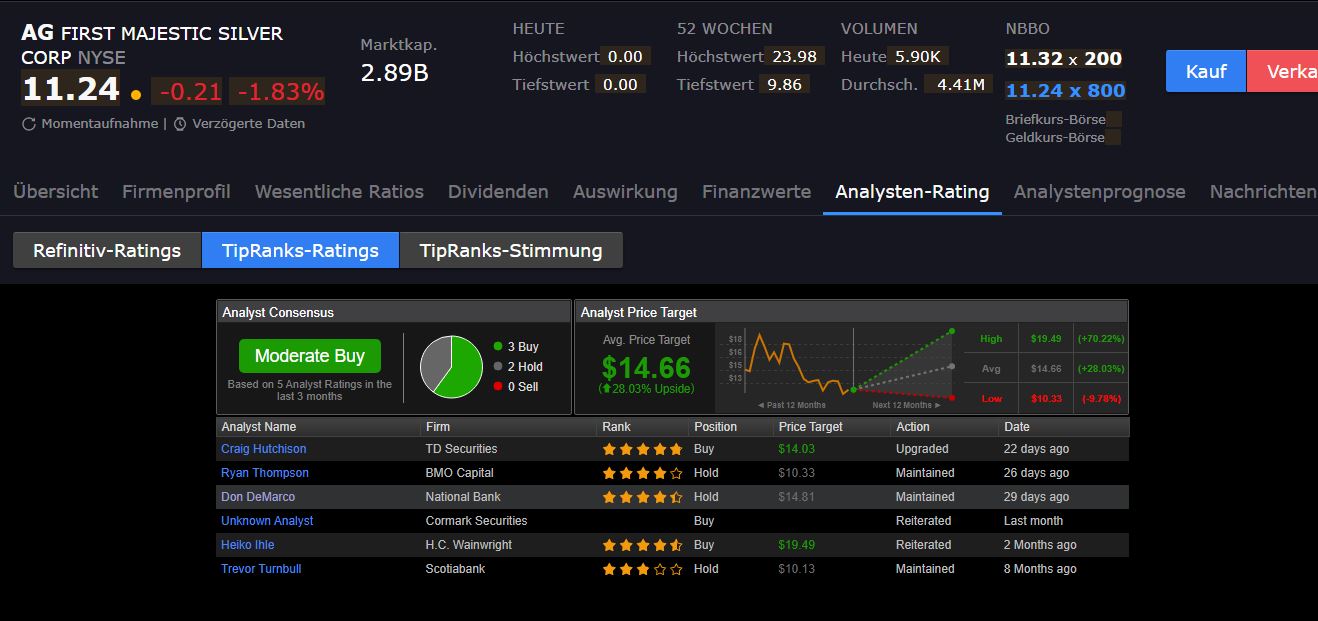Sort by Rank column header
Image resolution: width=1318 pixels, height=621 pixels.
click(x=616, y=427)
